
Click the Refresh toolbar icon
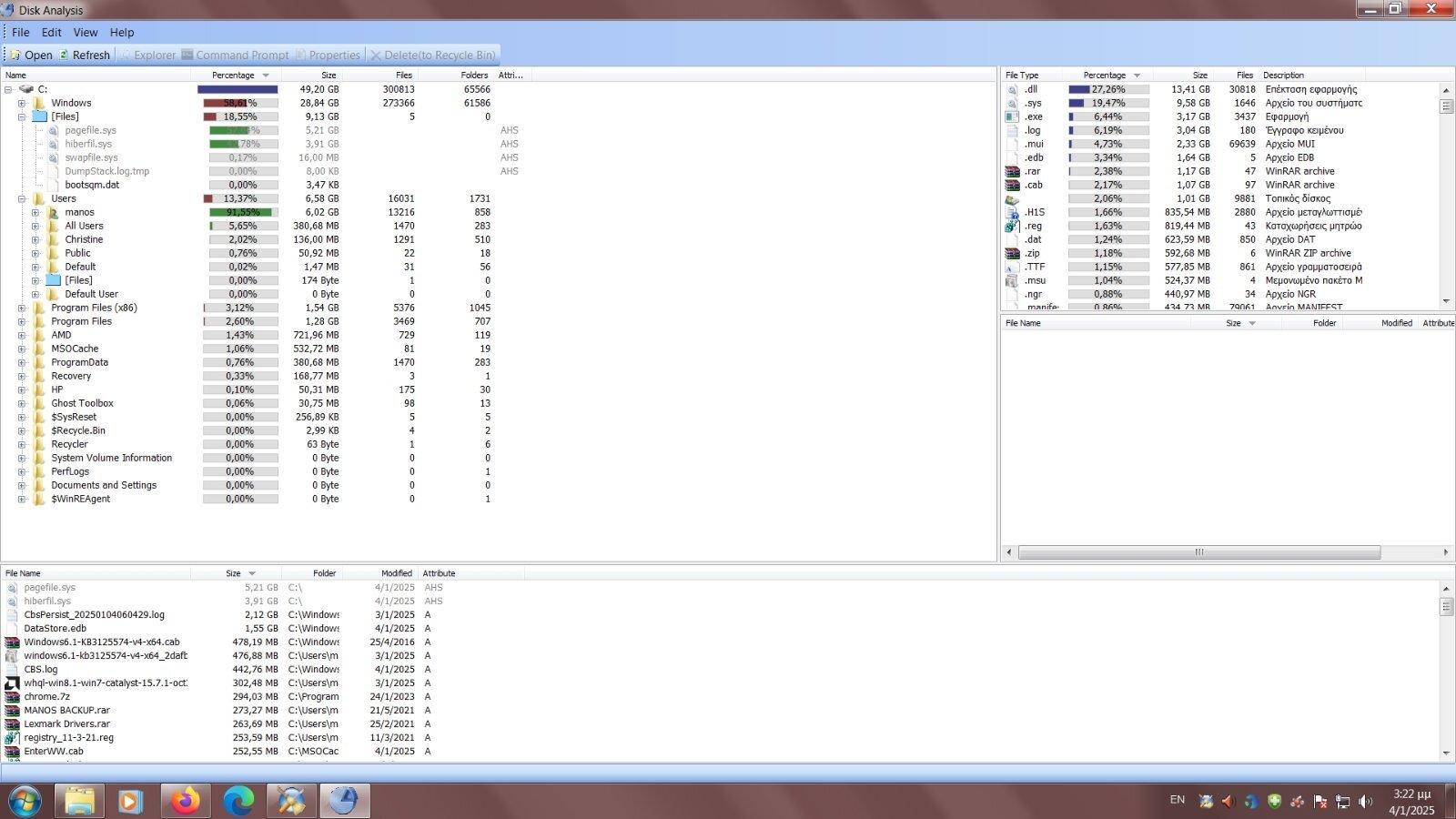64,55
